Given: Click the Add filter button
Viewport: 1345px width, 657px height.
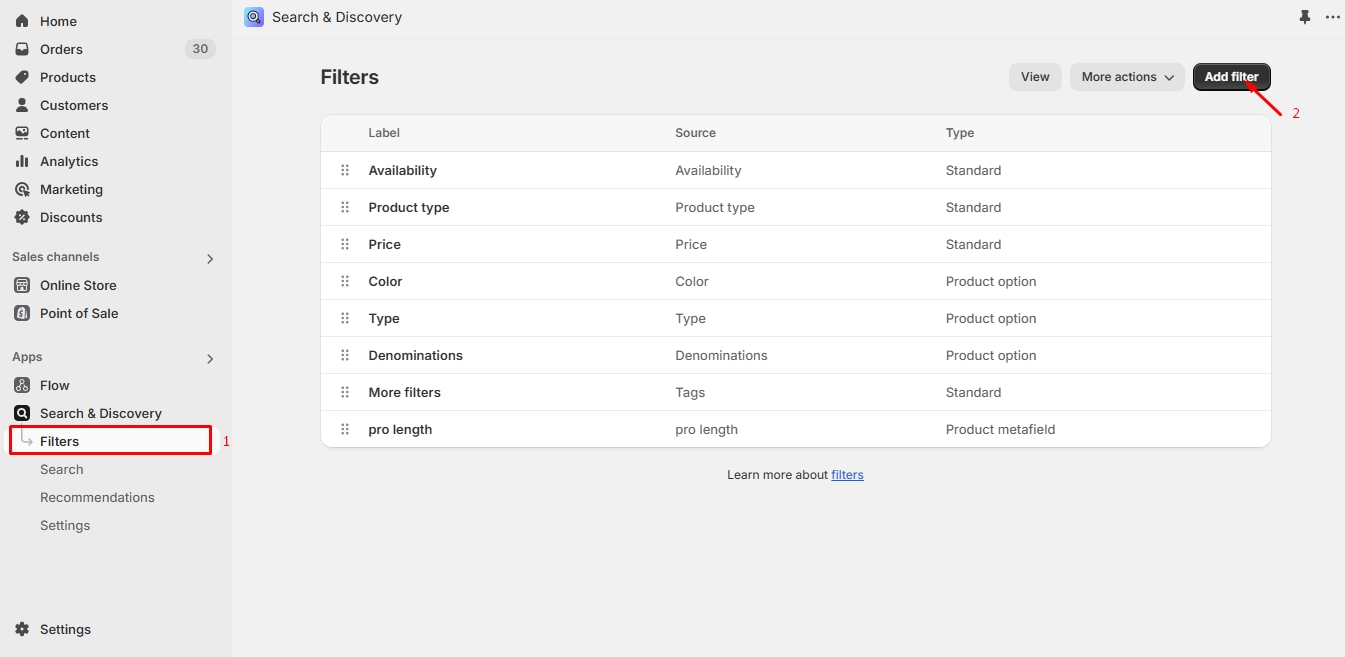Looking at the screenshot, I should pyautogui.click(x=1231, y=77).
